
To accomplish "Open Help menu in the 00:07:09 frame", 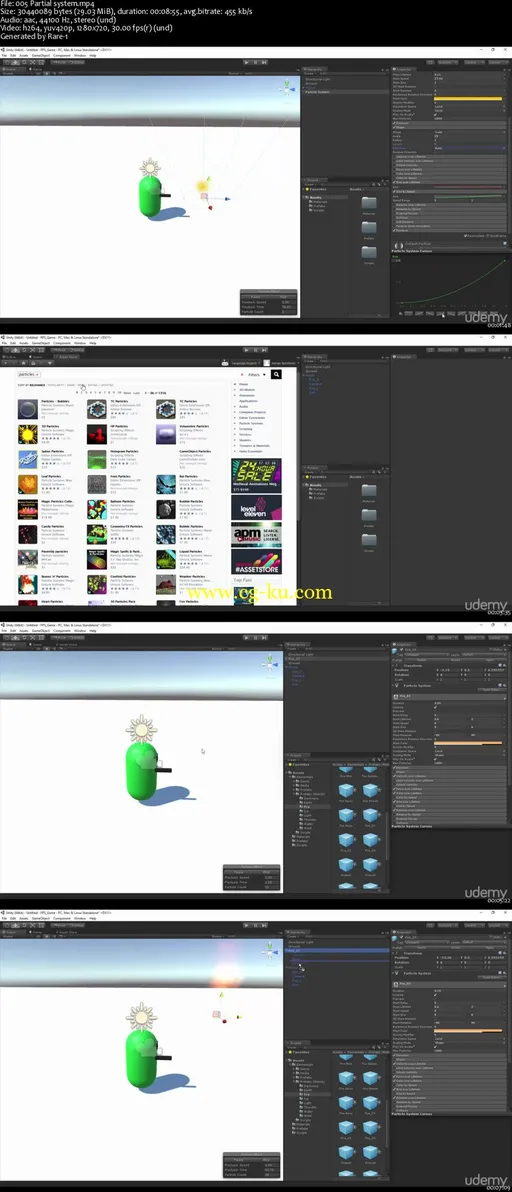I will pos(93,919).
